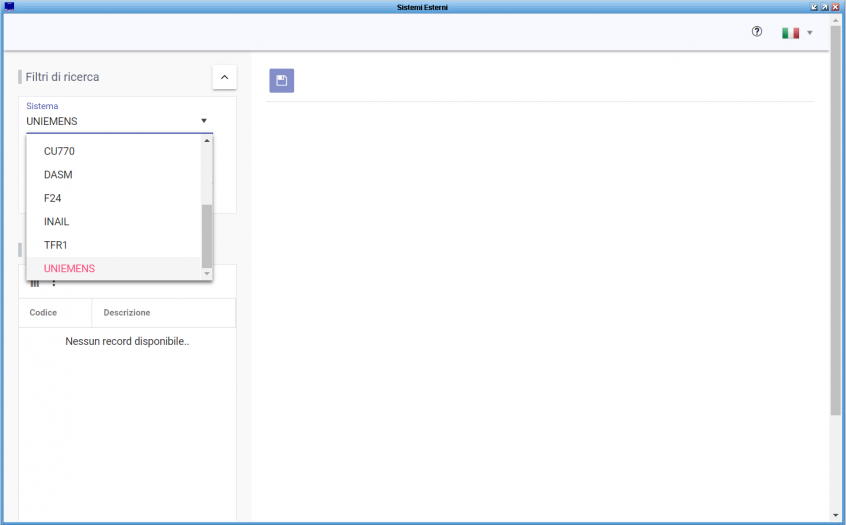Maximize the Sistemi Esterni window
The height and width of the screenshot is (525, 846).
[825, 7]
